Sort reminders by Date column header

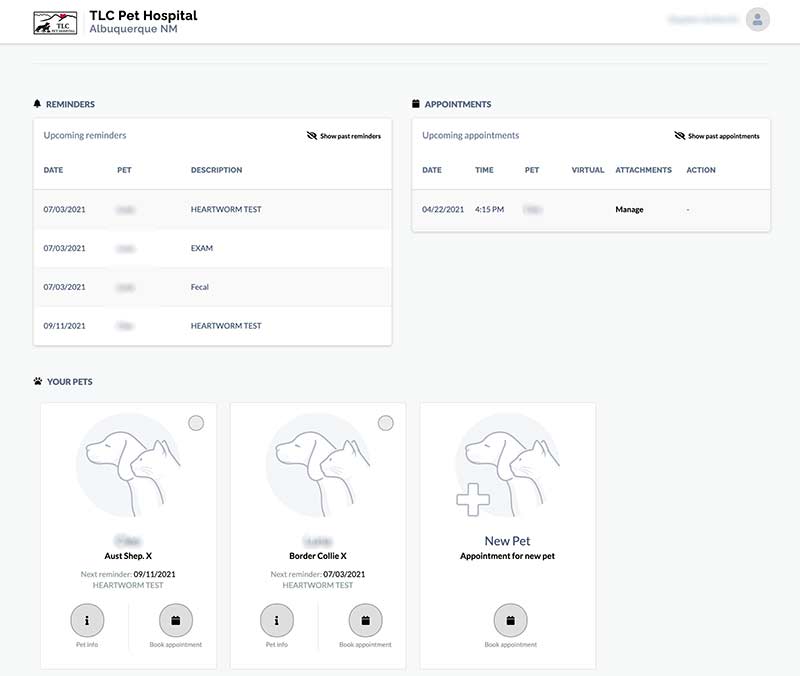53,170
